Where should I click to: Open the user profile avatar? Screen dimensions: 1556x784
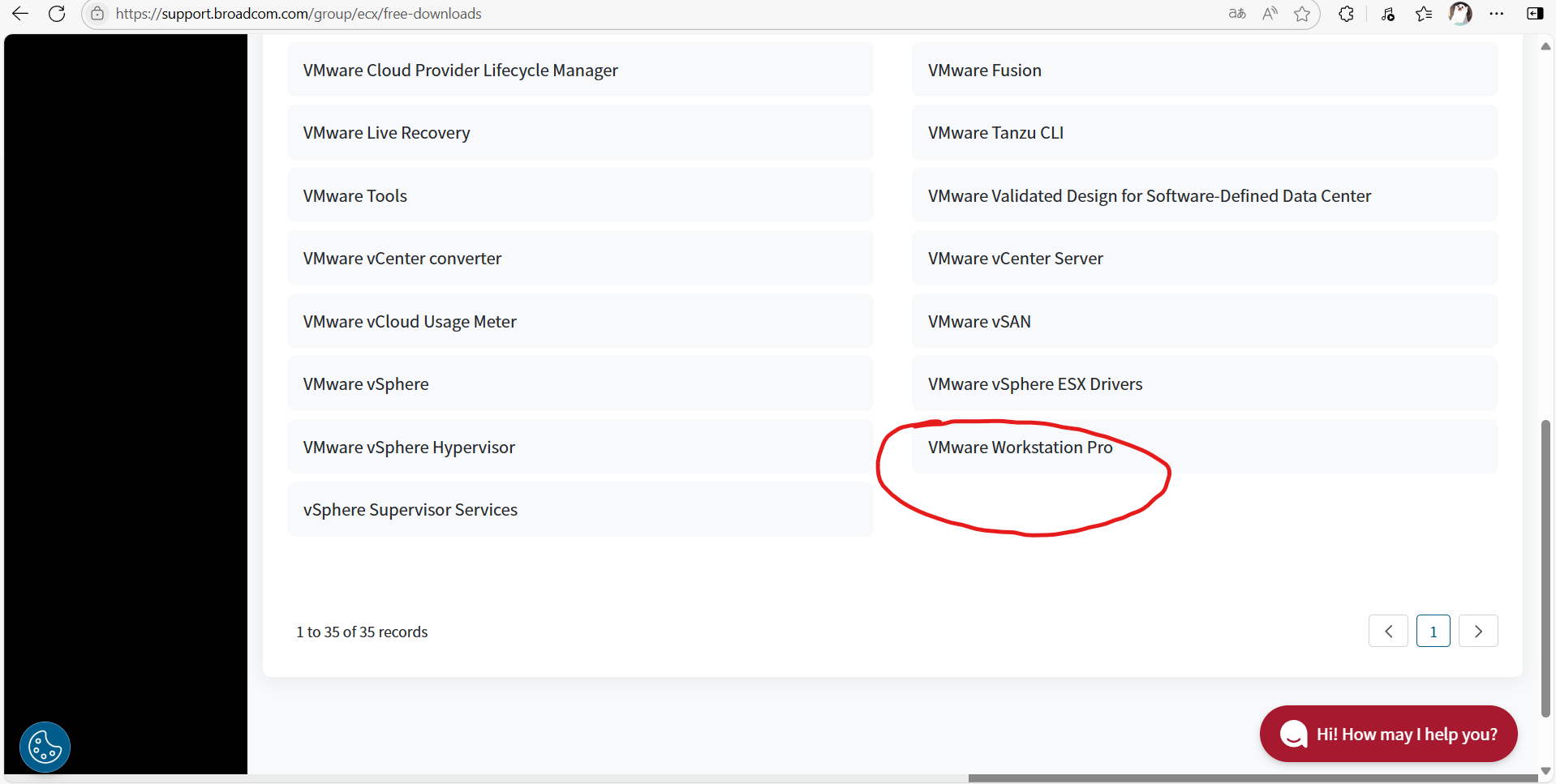(1460, 14)
